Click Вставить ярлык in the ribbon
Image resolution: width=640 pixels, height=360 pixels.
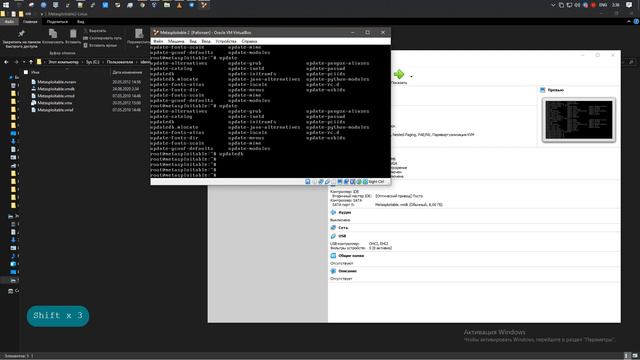coord(100,45)
